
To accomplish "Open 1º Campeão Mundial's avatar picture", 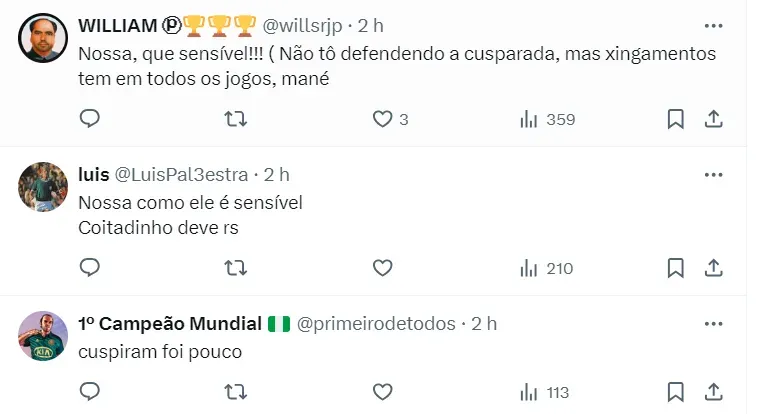I will 43,336.
